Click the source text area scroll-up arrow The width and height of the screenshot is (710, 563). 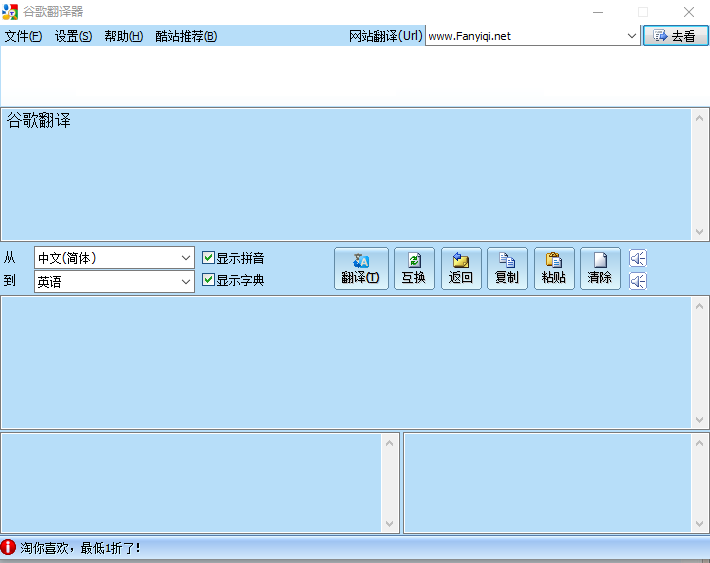pos(700,118)
